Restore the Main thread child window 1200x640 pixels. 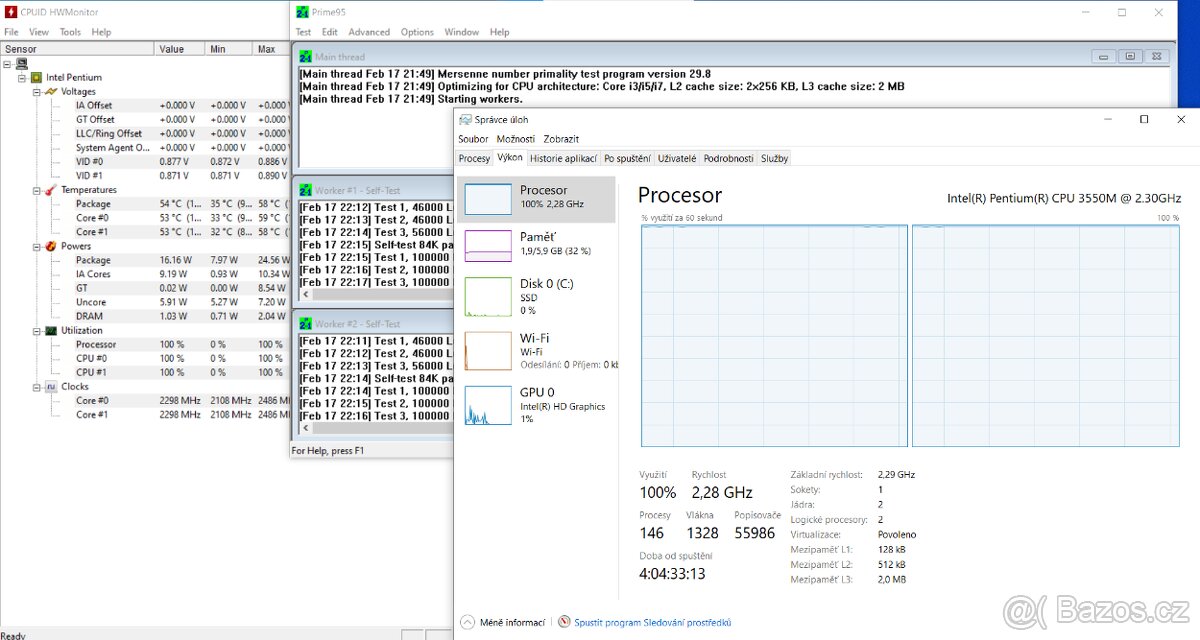1129,57
